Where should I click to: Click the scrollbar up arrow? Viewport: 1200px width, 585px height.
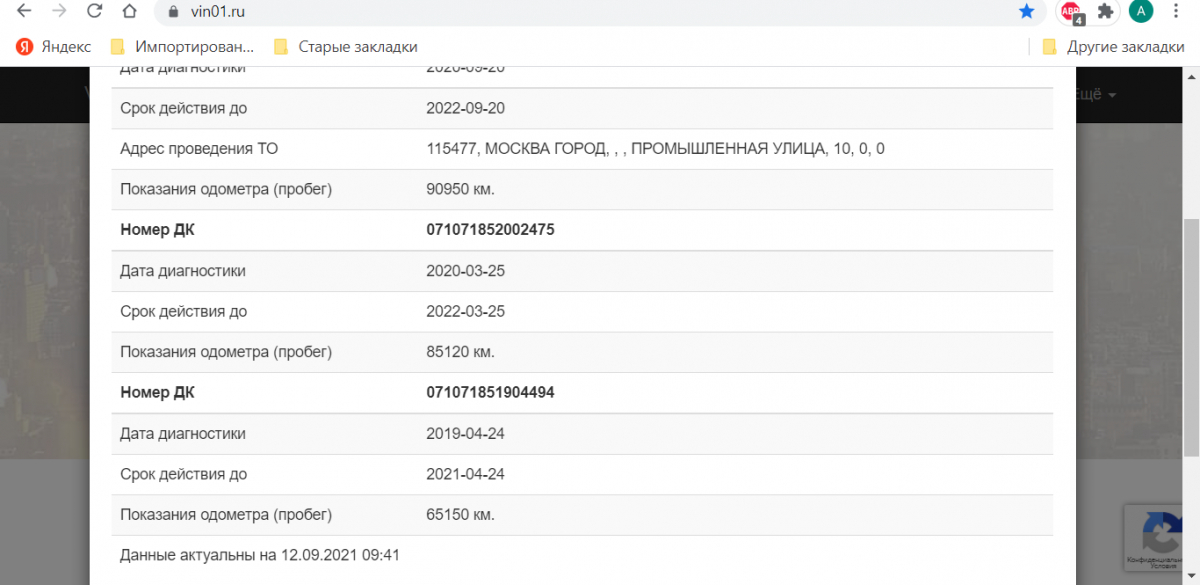pos(1191,78)
